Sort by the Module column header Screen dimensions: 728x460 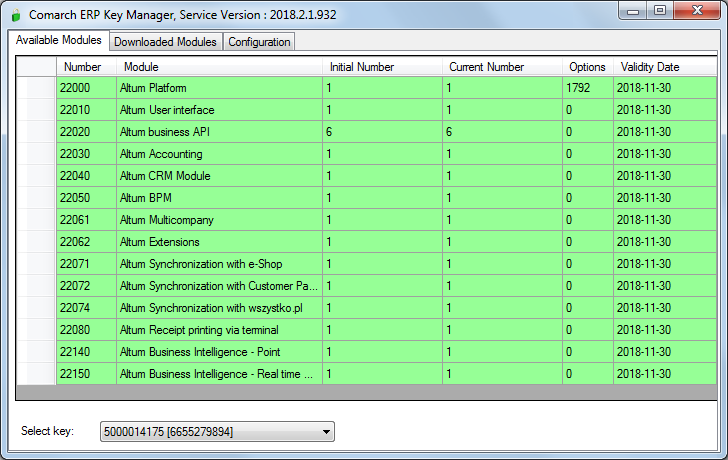219,67
